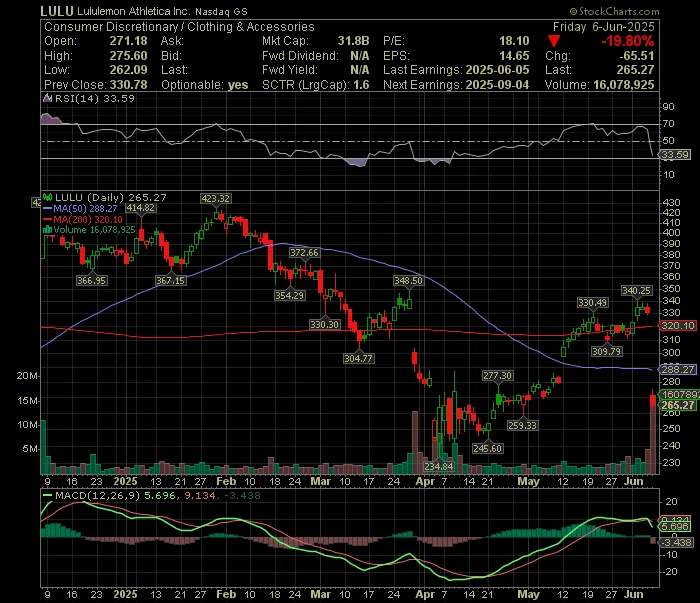Click the -19.80% percent change
700x603 pixels.
(627, 41)
